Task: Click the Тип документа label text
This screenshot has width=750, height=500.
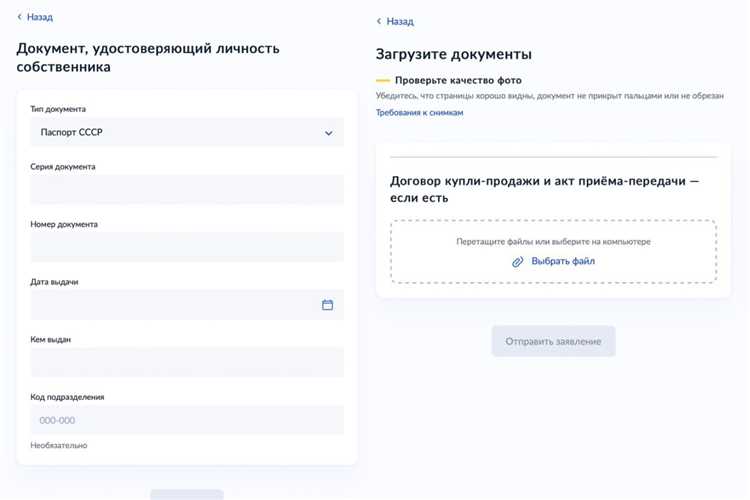Action: point(58,109)
